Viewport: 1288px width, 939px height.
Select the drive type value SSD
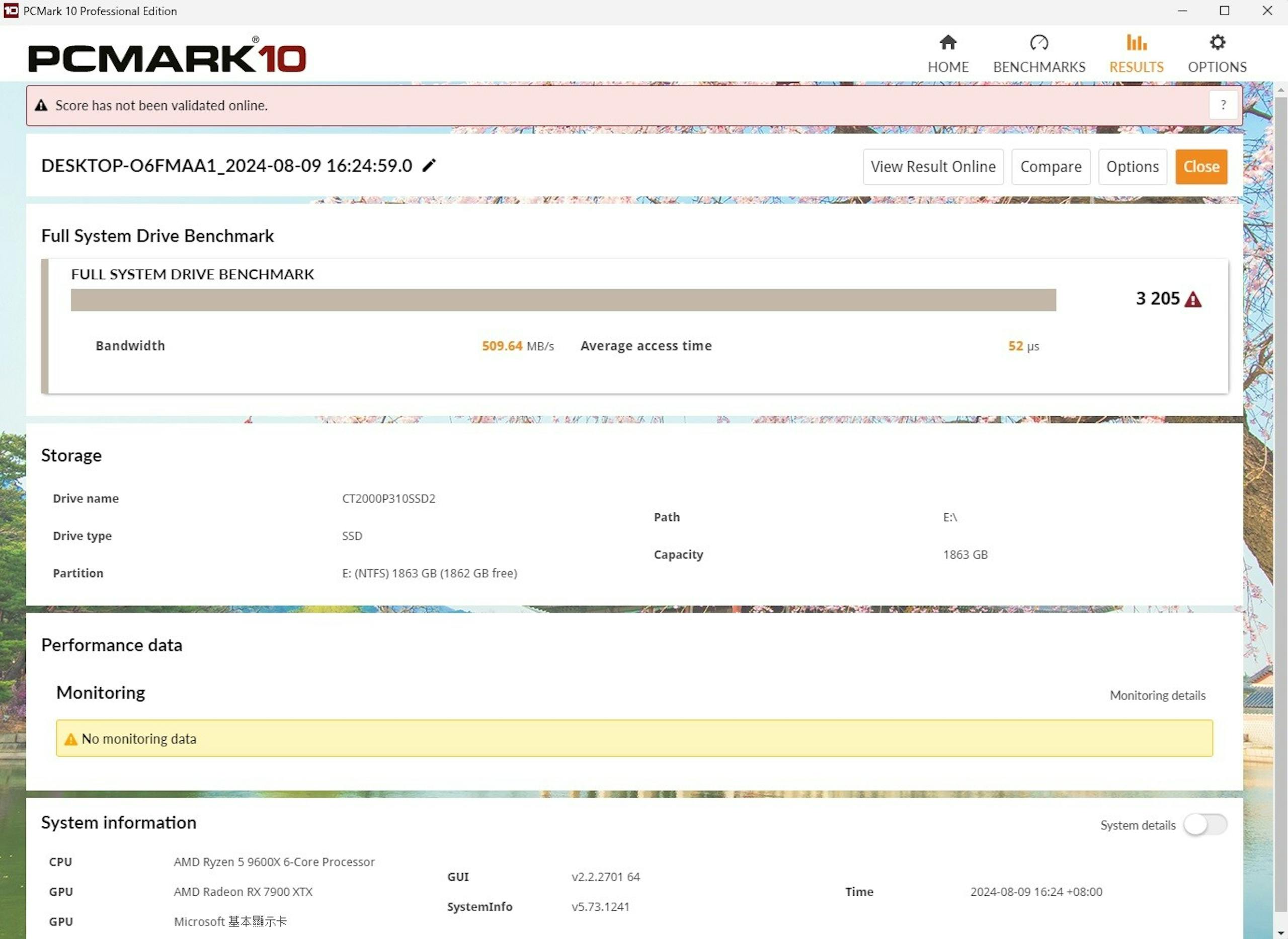[352, 535]
